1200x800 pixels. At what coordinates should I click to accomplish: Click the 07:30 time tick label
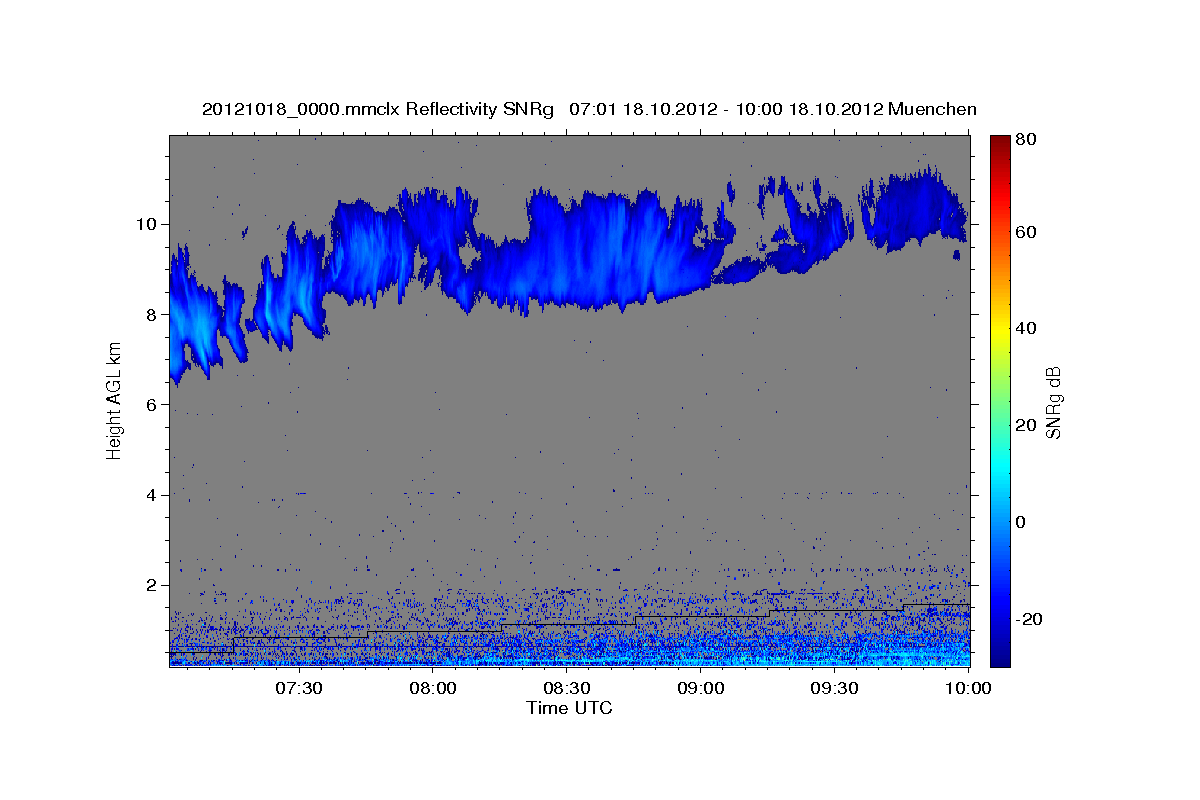click(x=298, y=688)
